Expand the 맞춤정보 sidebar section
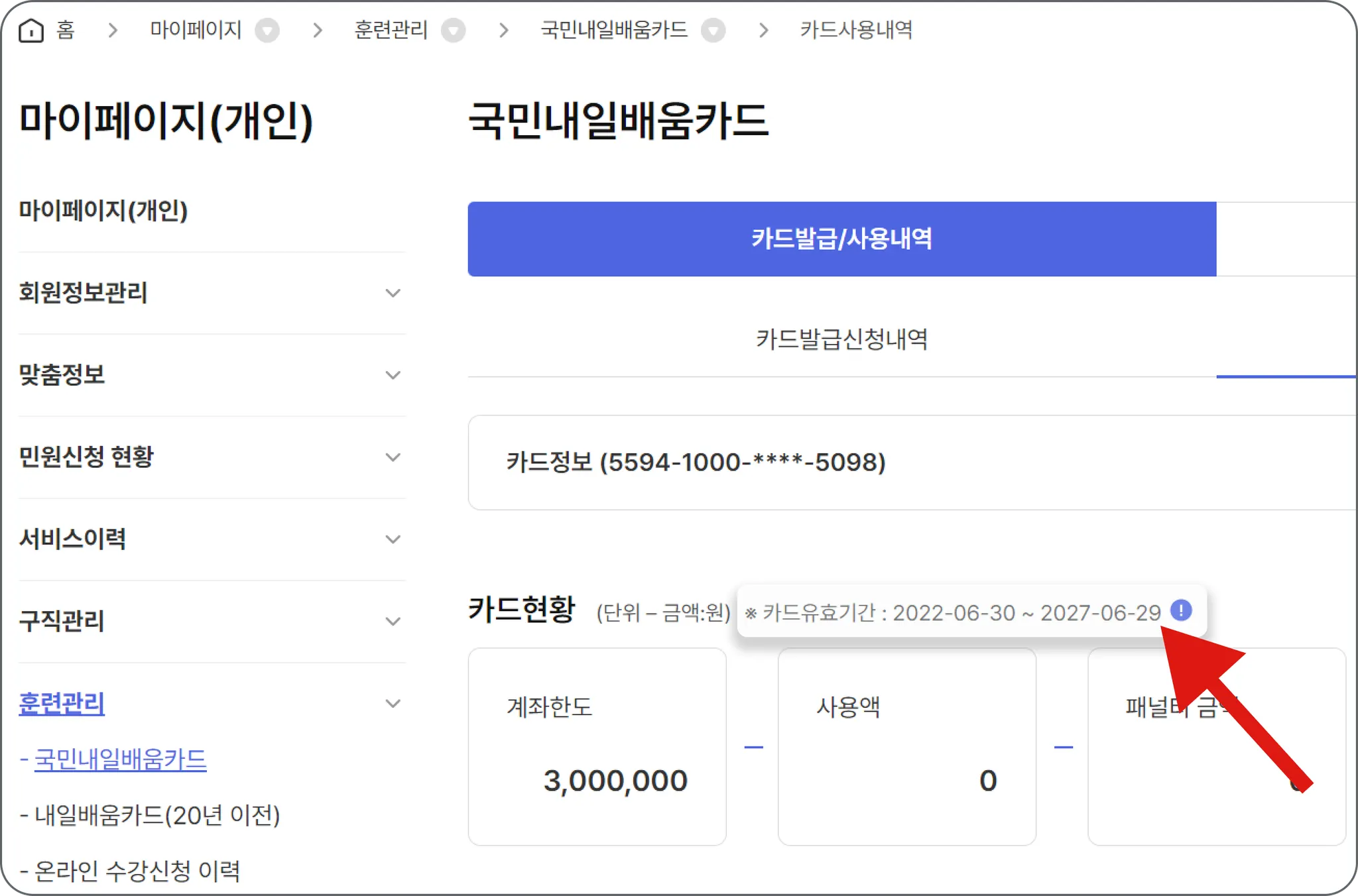The image size is (1358, 896). click(393, 375)
